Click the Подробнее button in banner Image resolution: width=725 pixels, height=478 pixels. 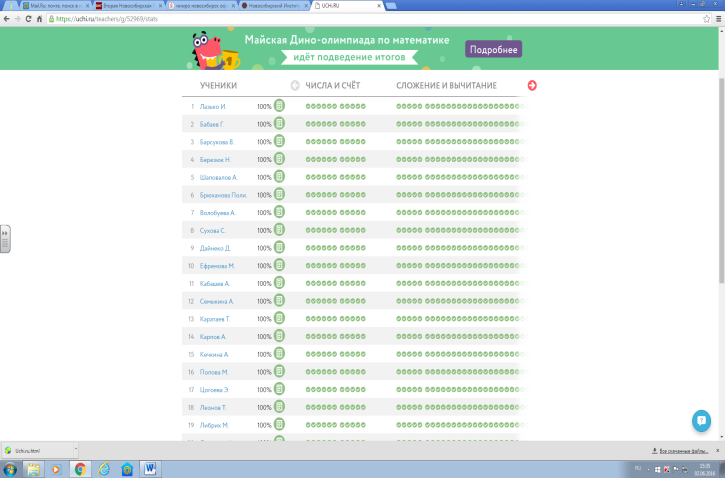493,49
